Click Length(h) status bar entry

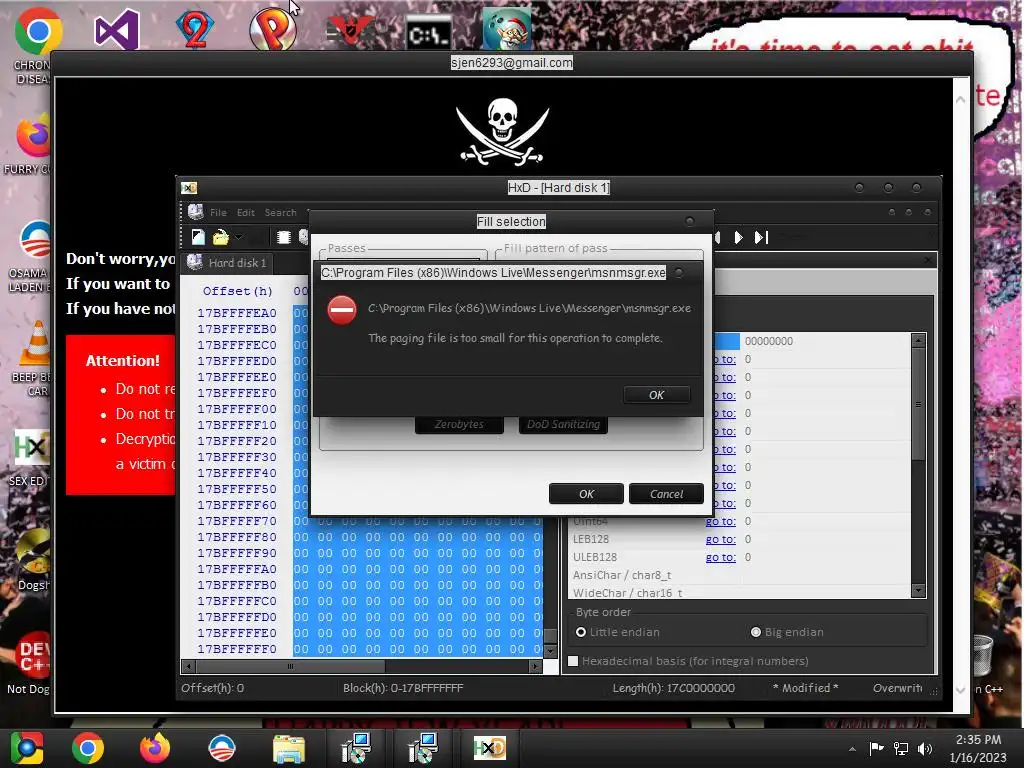(x=673, y=688)
